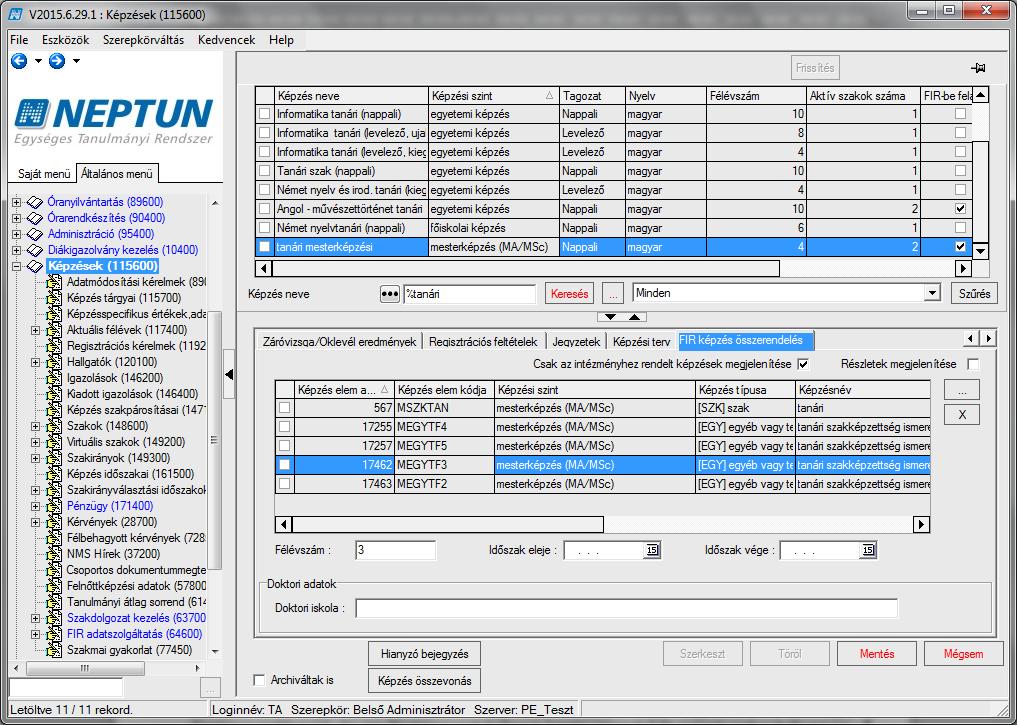
Task: Expand the Szakok (148600) tree node
Action: coord(36,426)
